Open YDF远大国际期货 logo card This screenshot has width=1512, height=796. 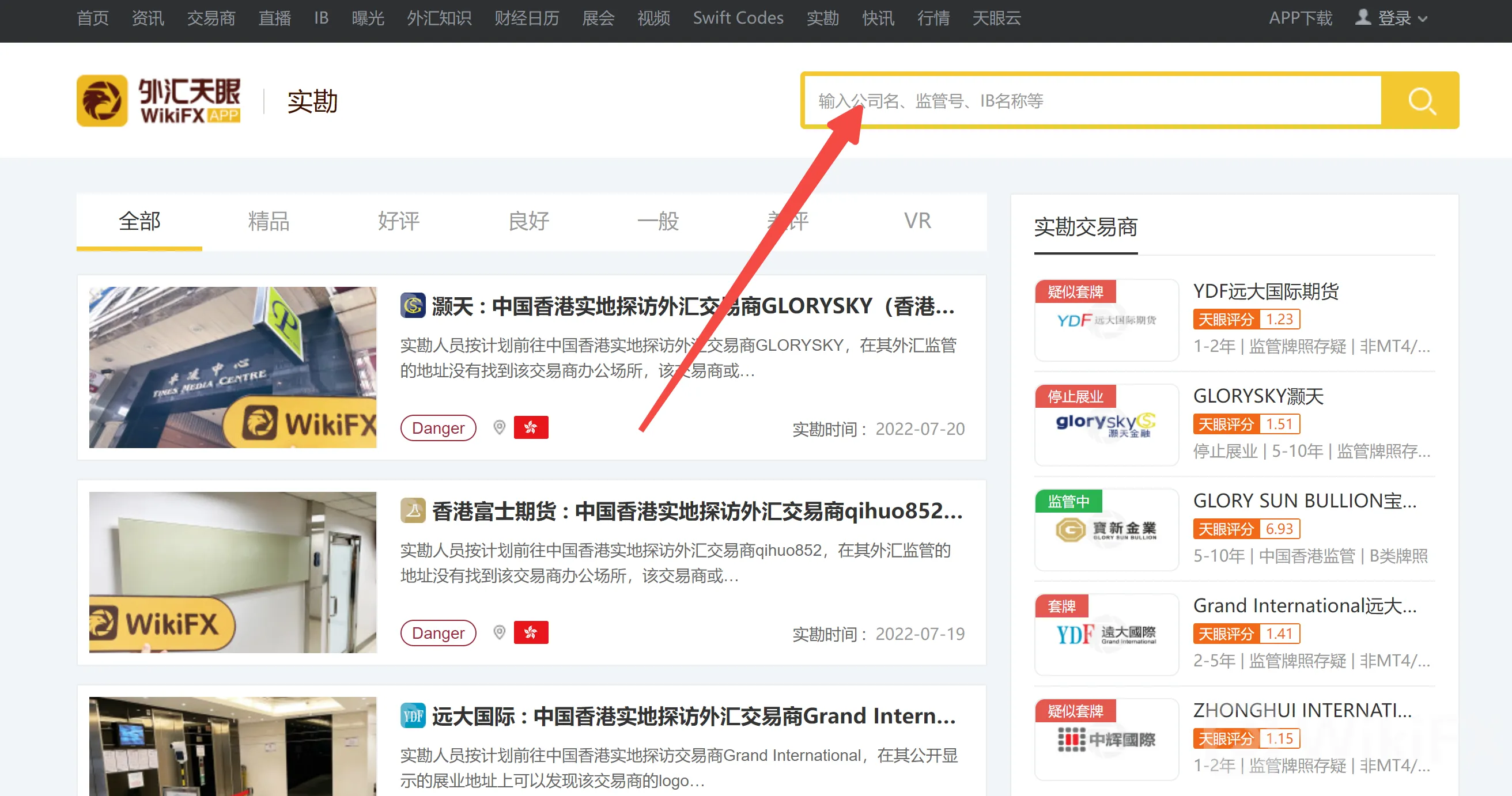click(x=1106, y=320)
